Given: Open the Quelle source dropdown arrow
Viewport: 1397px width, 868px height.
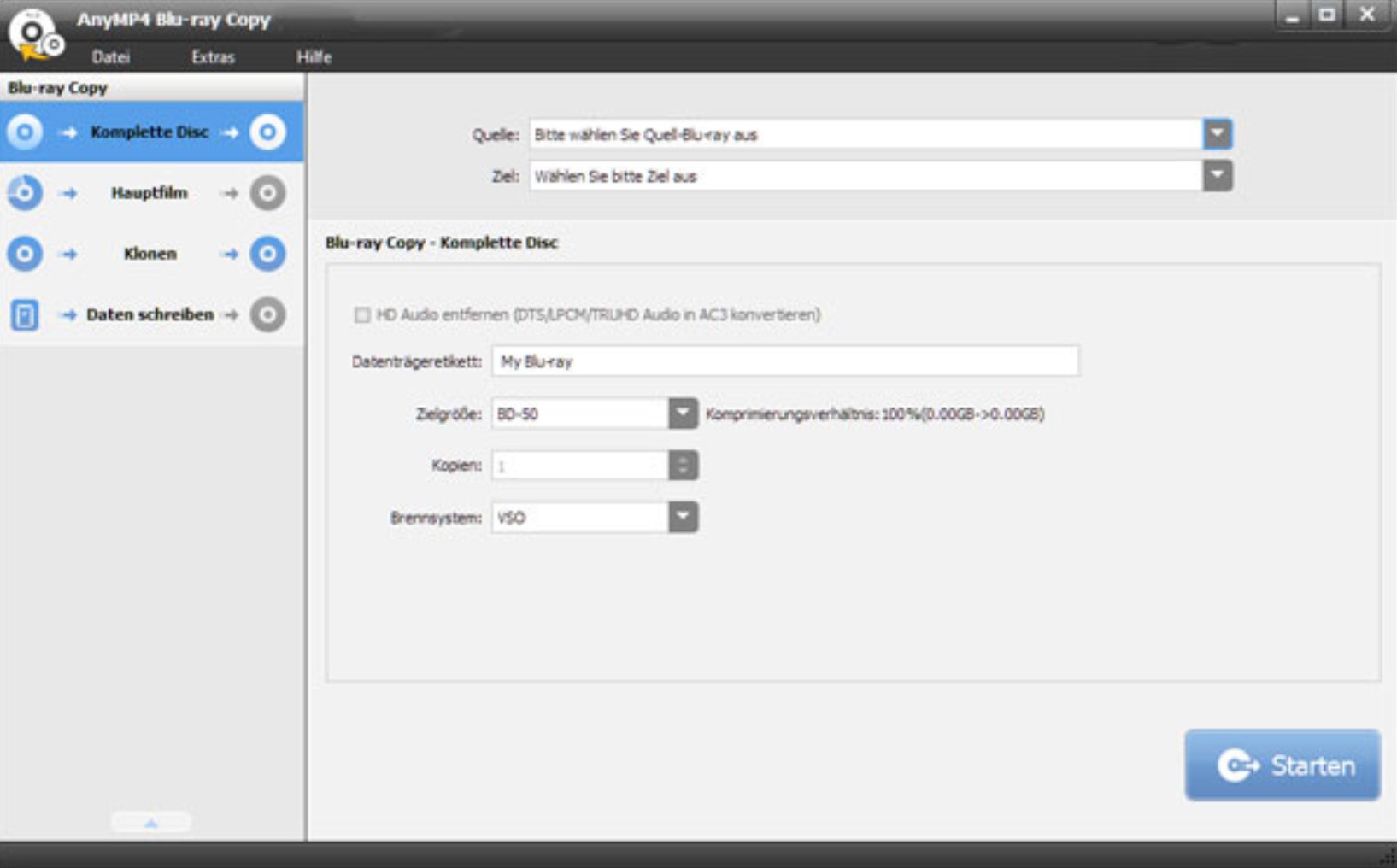Looking at the screenshot, I should click(x=1218, y=134).
